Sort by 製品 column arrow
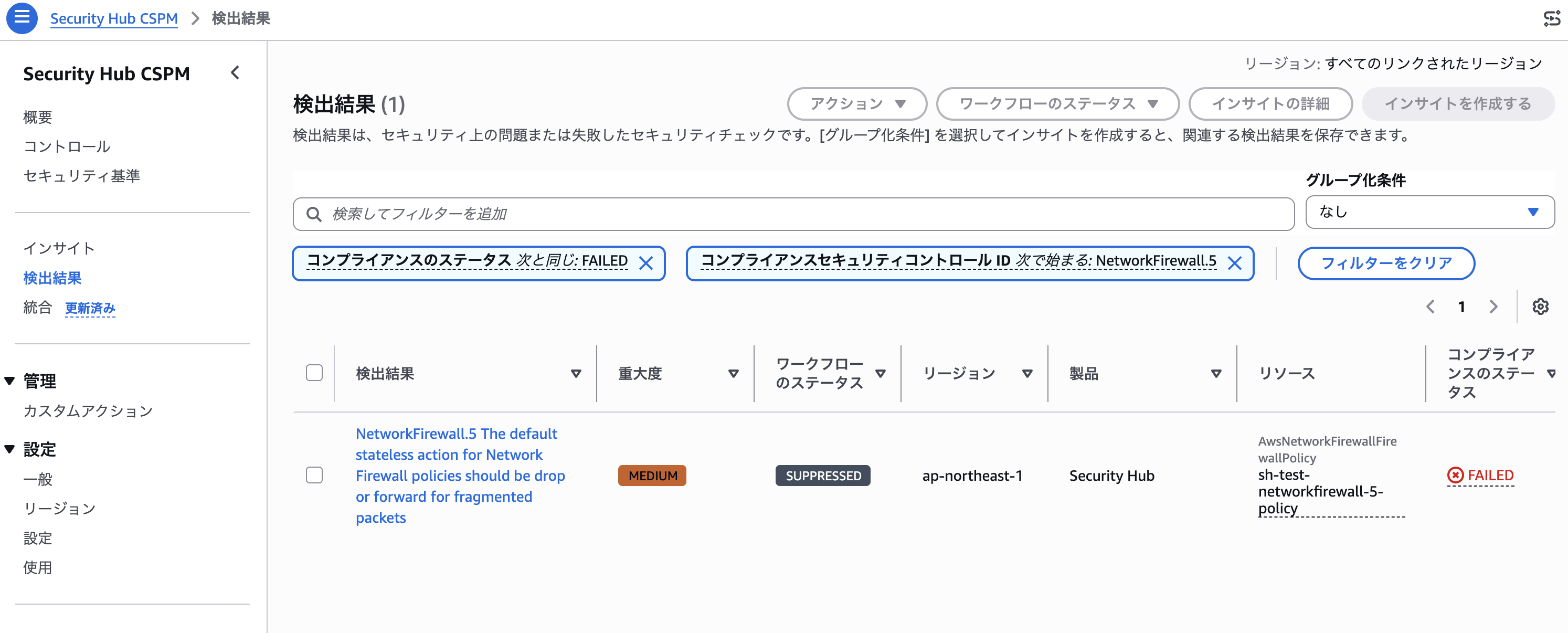Image resolution: width=1568 pixels, height=633 pixels. [1216, 374]
